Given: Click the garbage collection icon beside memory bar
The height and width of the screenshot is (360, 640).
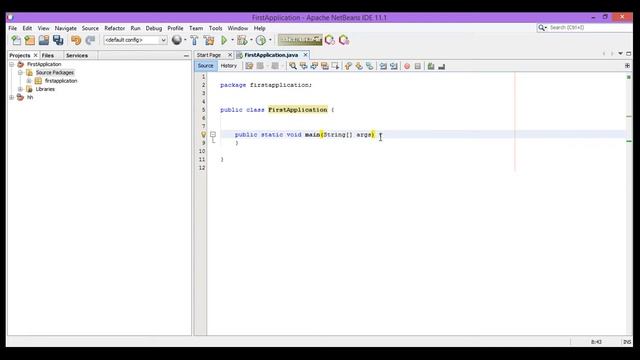Looking at the screenshot, I should 330,40.
